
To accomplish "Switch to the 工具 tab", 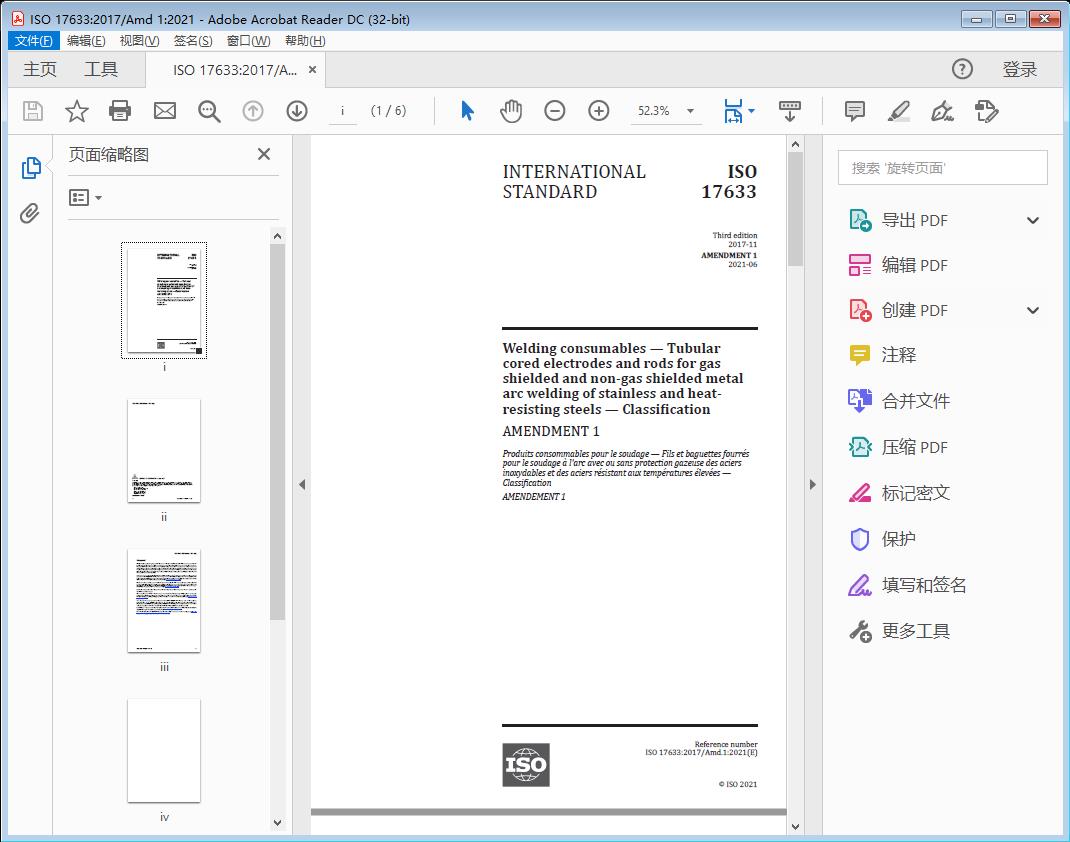I will (x=101, y=69).
